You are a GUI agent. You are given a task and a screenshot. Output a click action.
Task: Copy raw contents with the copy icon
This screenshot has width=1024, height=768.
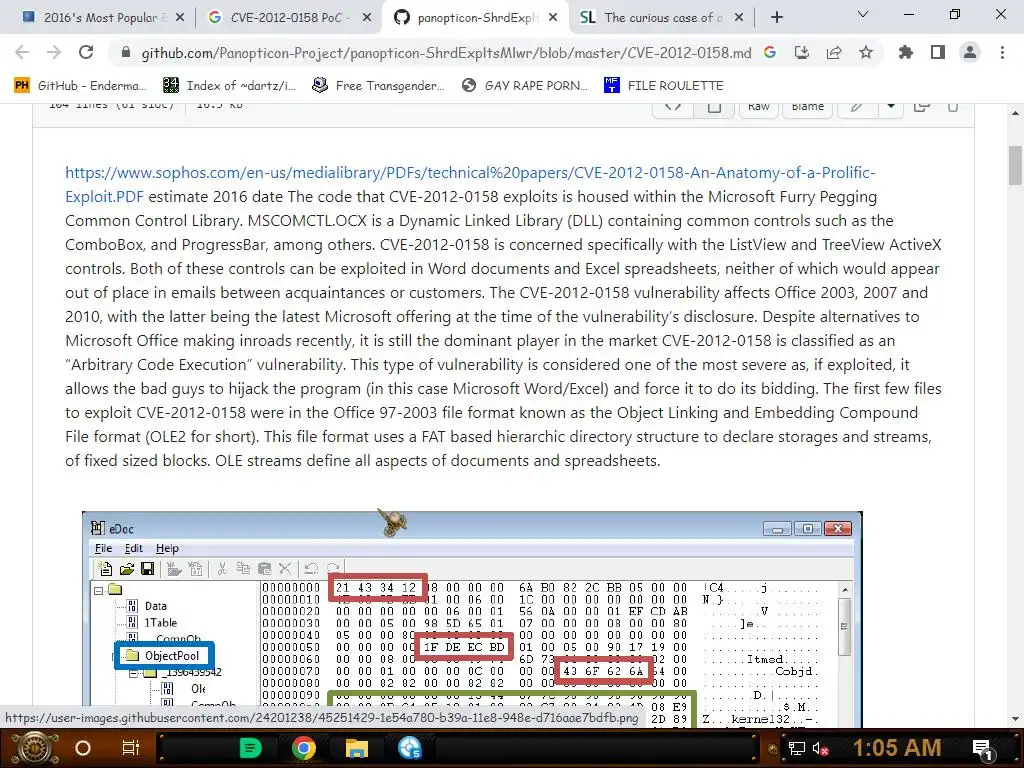click(921, 108)
